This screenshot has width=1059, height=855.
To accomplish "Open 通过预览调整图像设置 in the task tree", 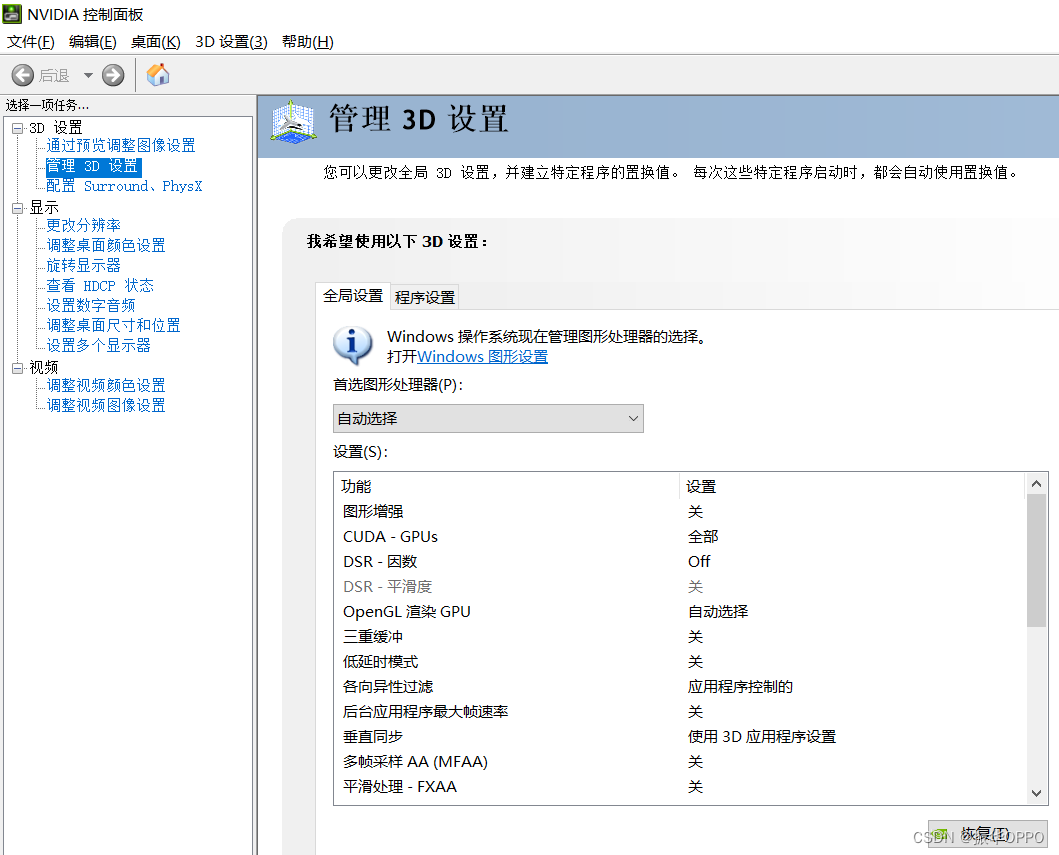I will click(121, 146).
